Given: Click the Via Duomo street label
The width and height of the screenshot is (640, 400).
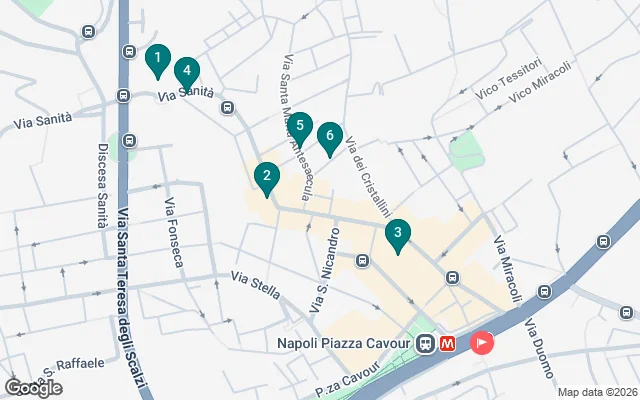Looking at the screenshot, I should (540, 348).
